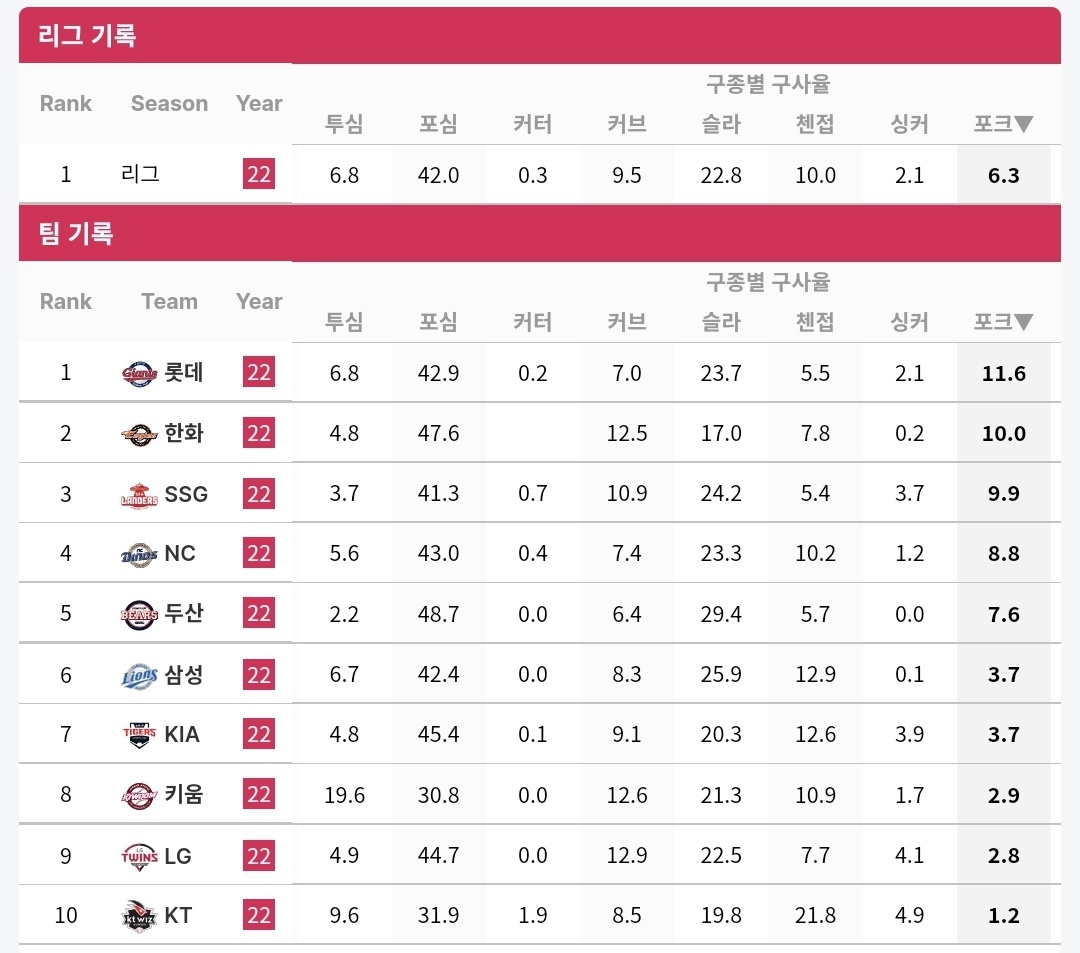Open the 키움 team name link

[x=184, y=795]
